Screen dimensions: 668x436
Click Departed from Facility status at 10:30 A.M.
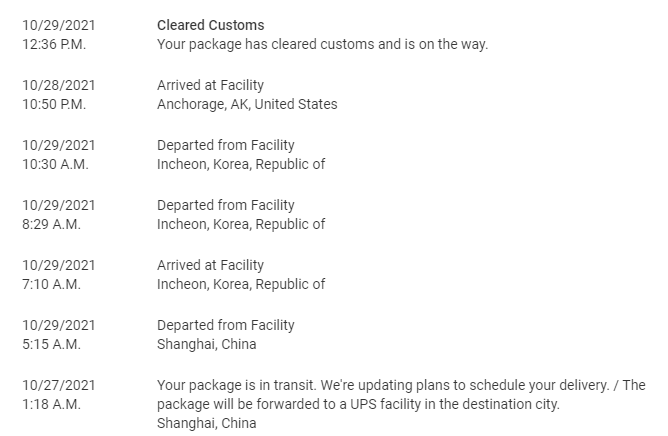click(226, 145)
